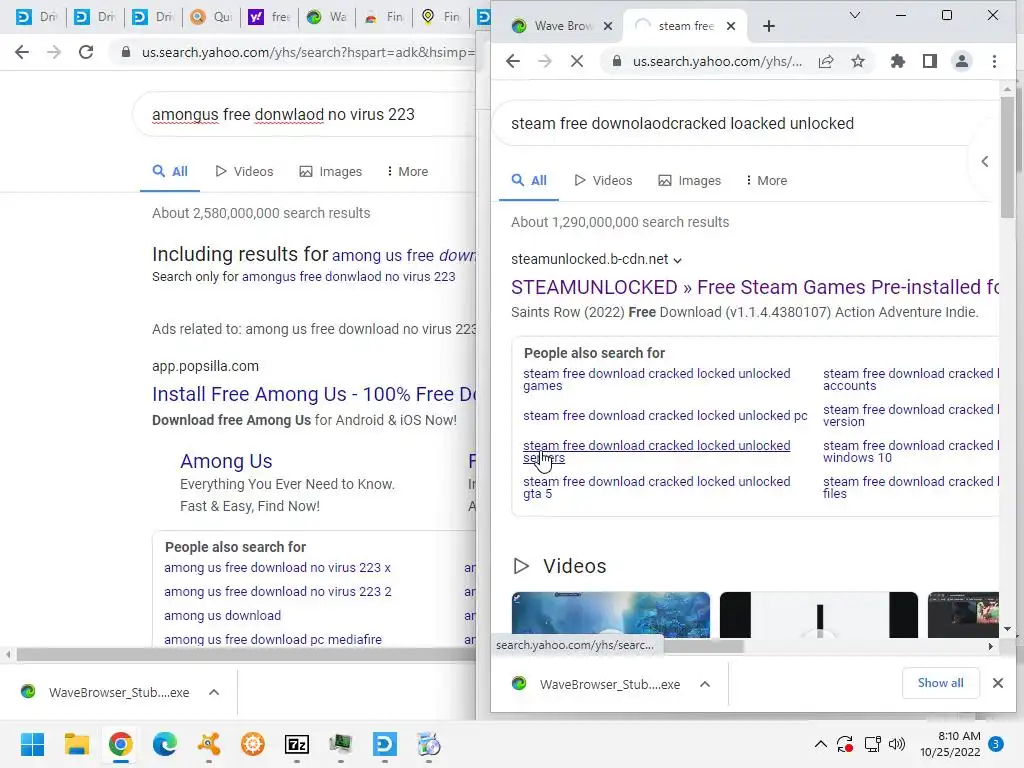Open the Extensions puzzle icon
Screen dimensions: 1024x768
pyautogui.click(x=898, y=61)
